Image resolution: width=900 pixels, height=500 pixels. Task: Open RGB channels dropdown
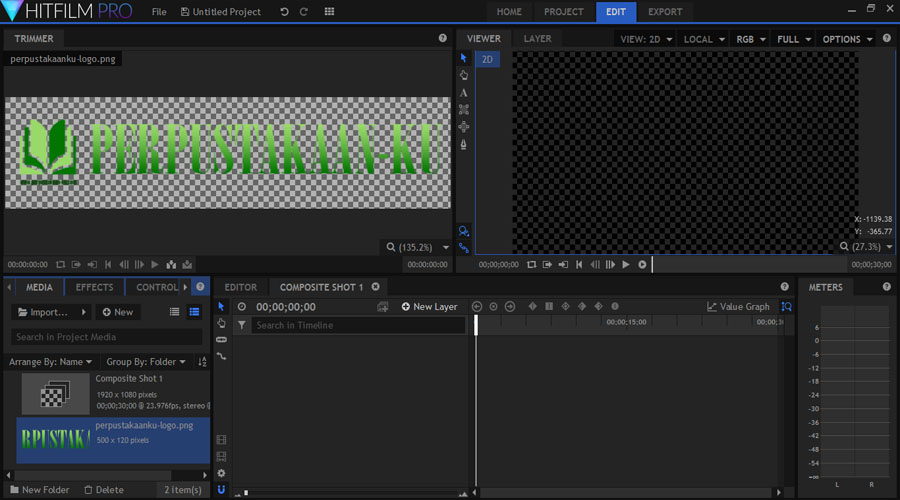751,39
